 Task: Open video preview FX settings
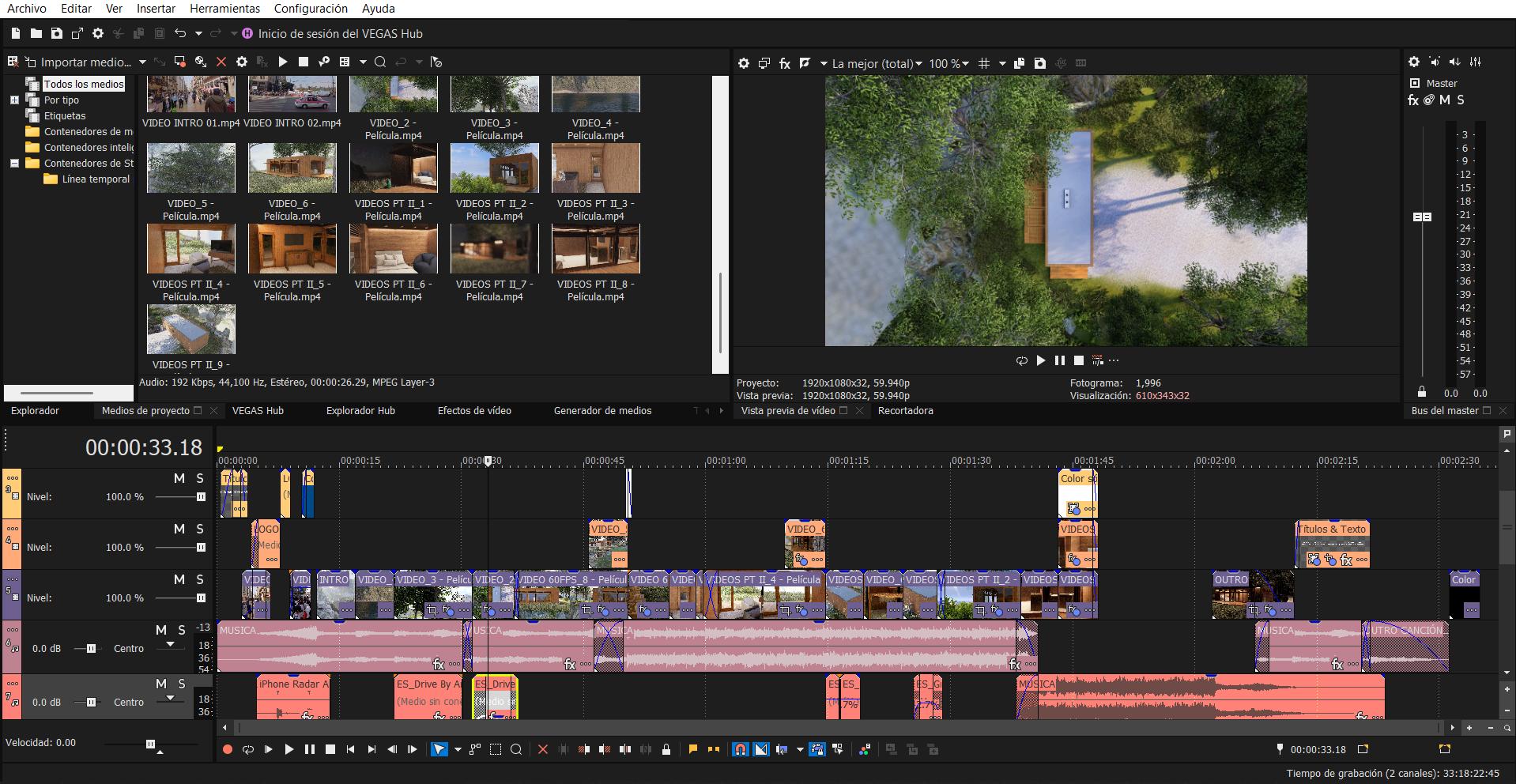click(x=784, y=63)
